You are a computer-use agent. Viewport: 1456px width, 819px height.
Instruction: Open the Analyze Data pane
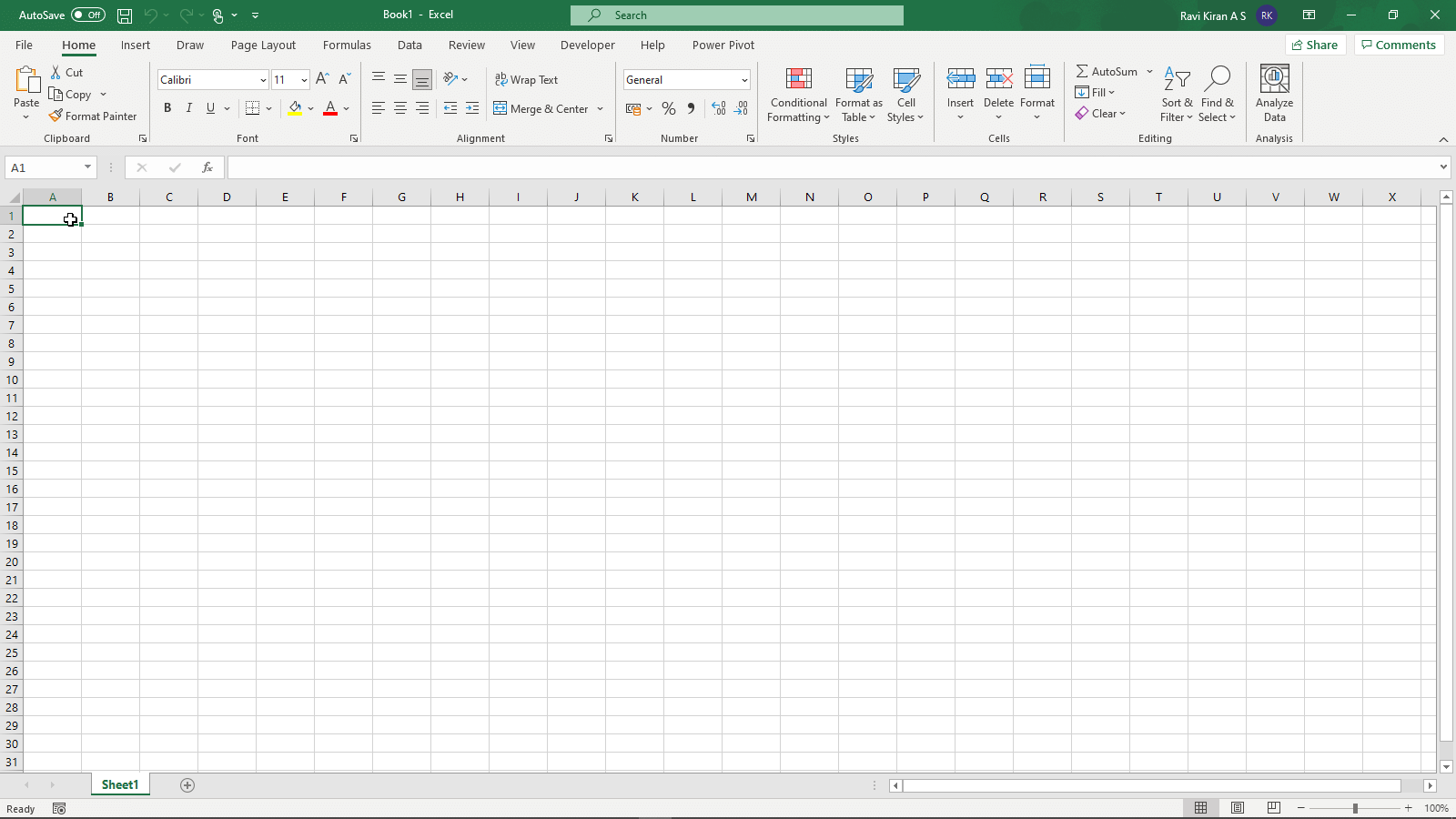coord(1274,95)
